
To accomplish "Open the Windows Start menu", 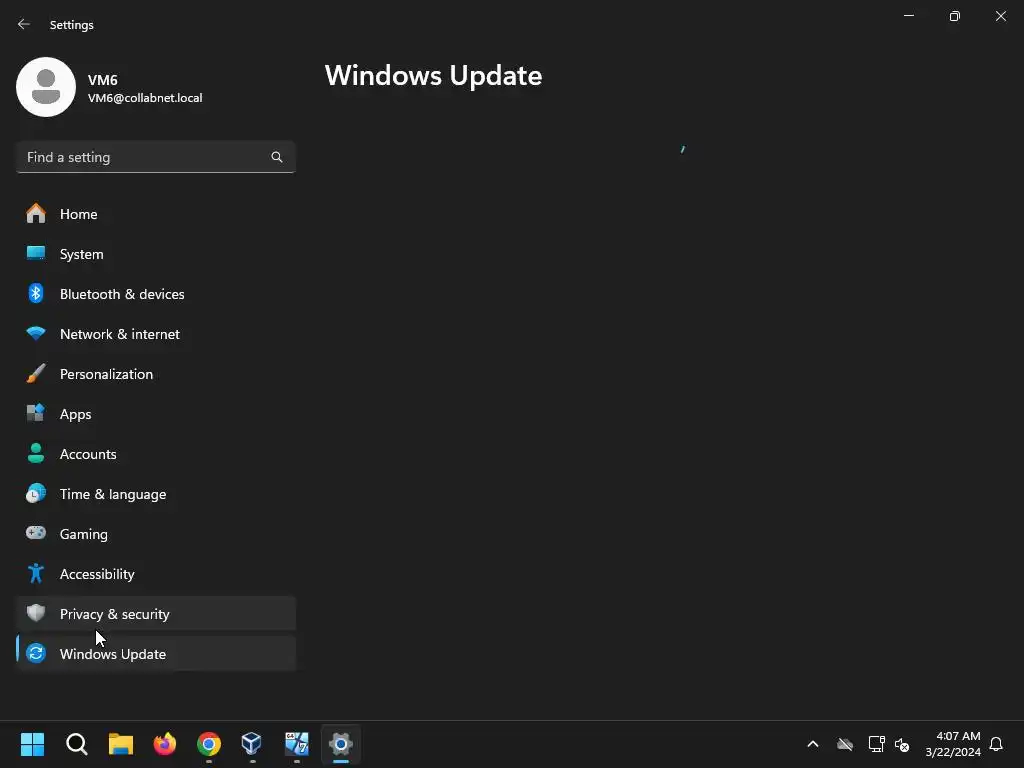I will [33, 744].
